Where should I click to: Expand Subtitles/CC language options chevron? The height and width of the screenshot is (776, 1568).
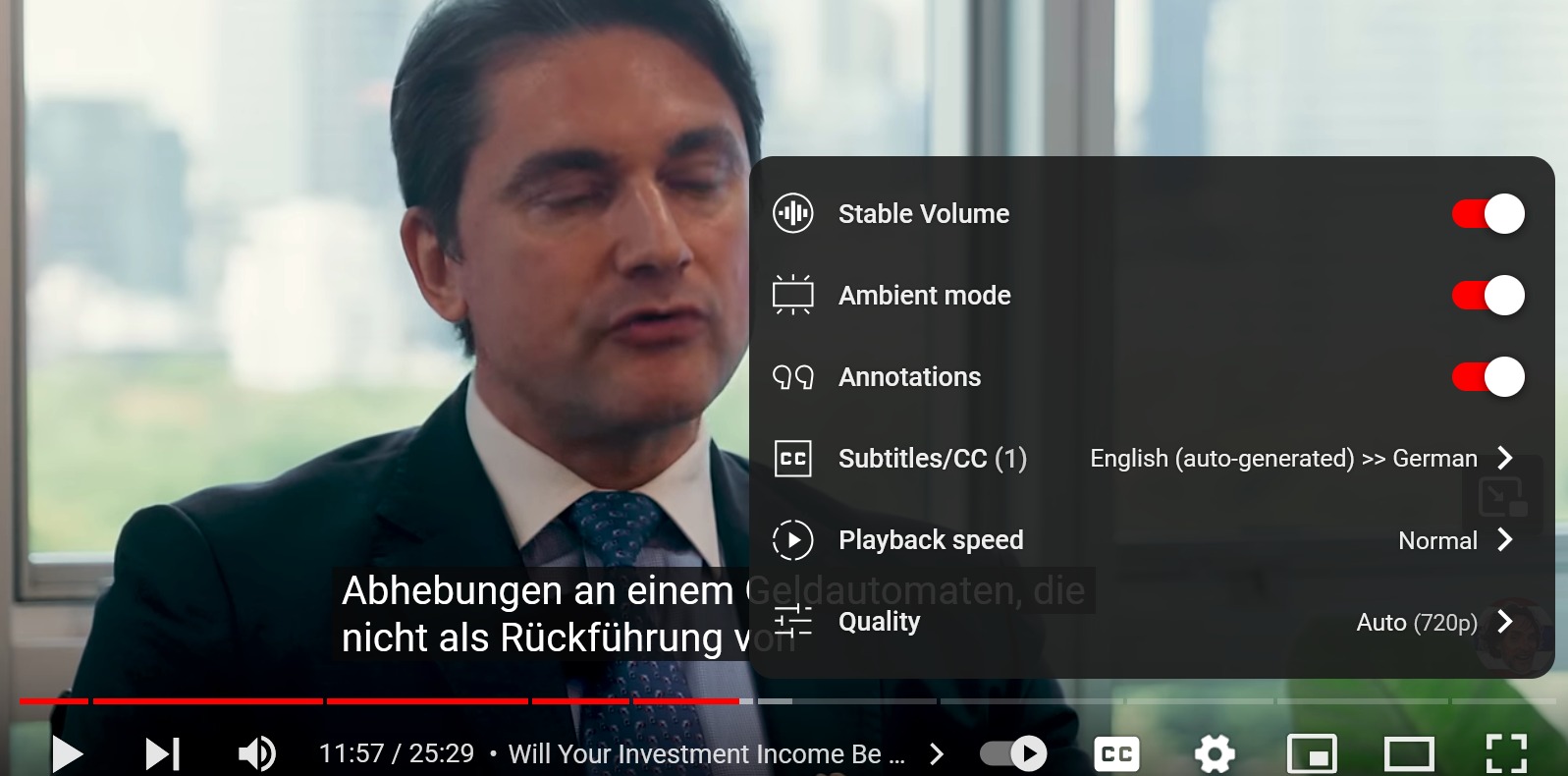(x=1505, y=458)
